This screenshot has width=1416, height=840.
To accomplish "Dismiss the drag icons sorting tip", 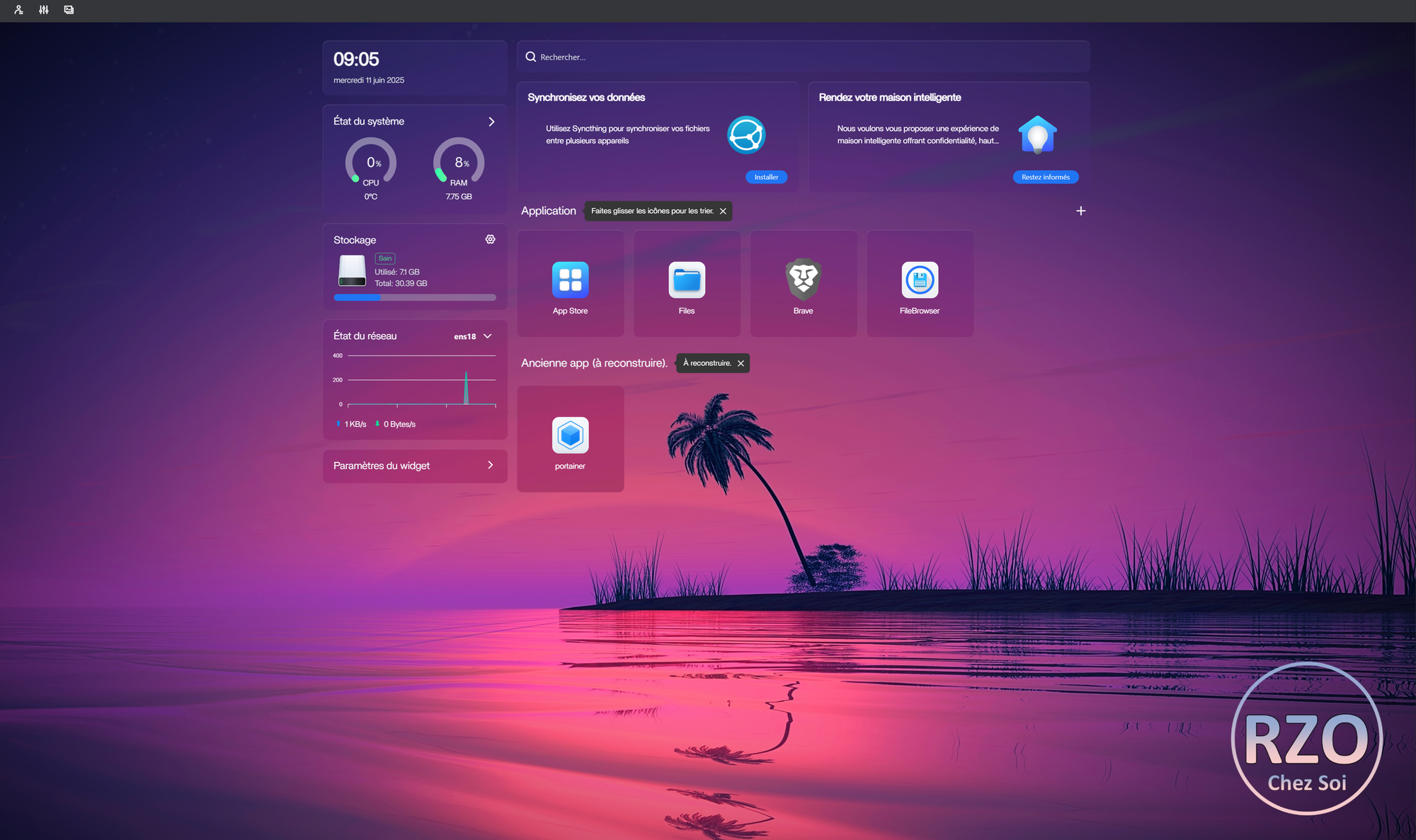I will point(723,211).
